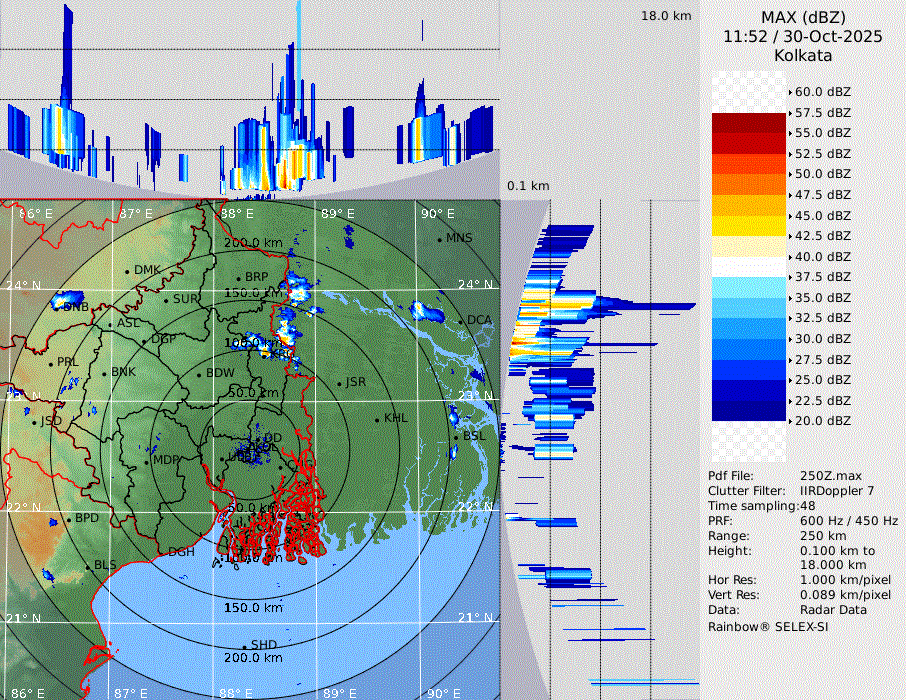Select the BDW station marker

coord(199,374)
